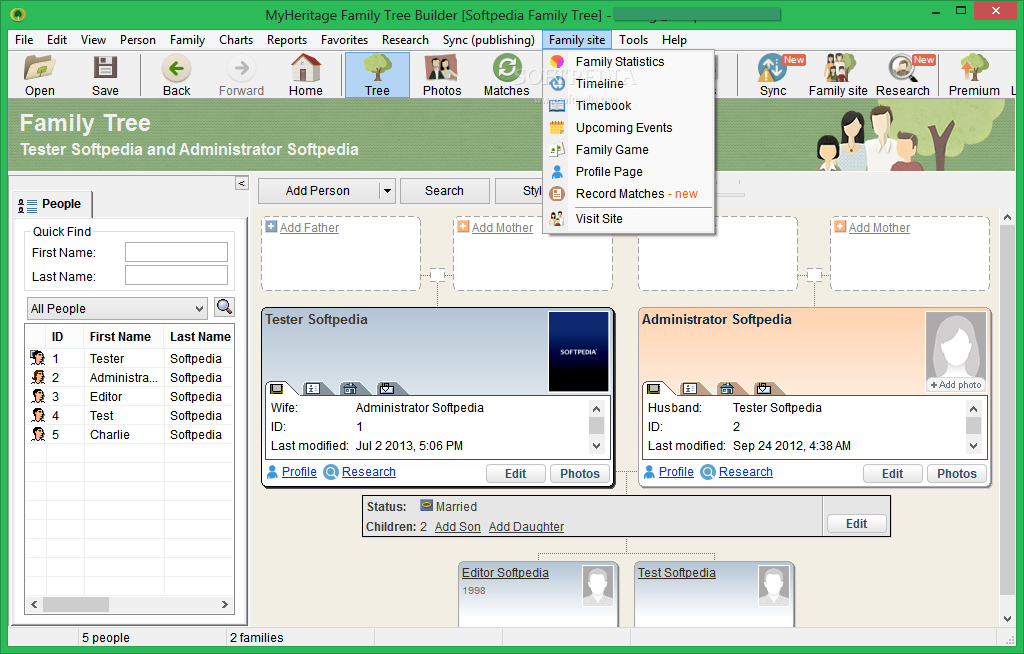Sort by First Name column header
1024x654 pixels.
123,336
